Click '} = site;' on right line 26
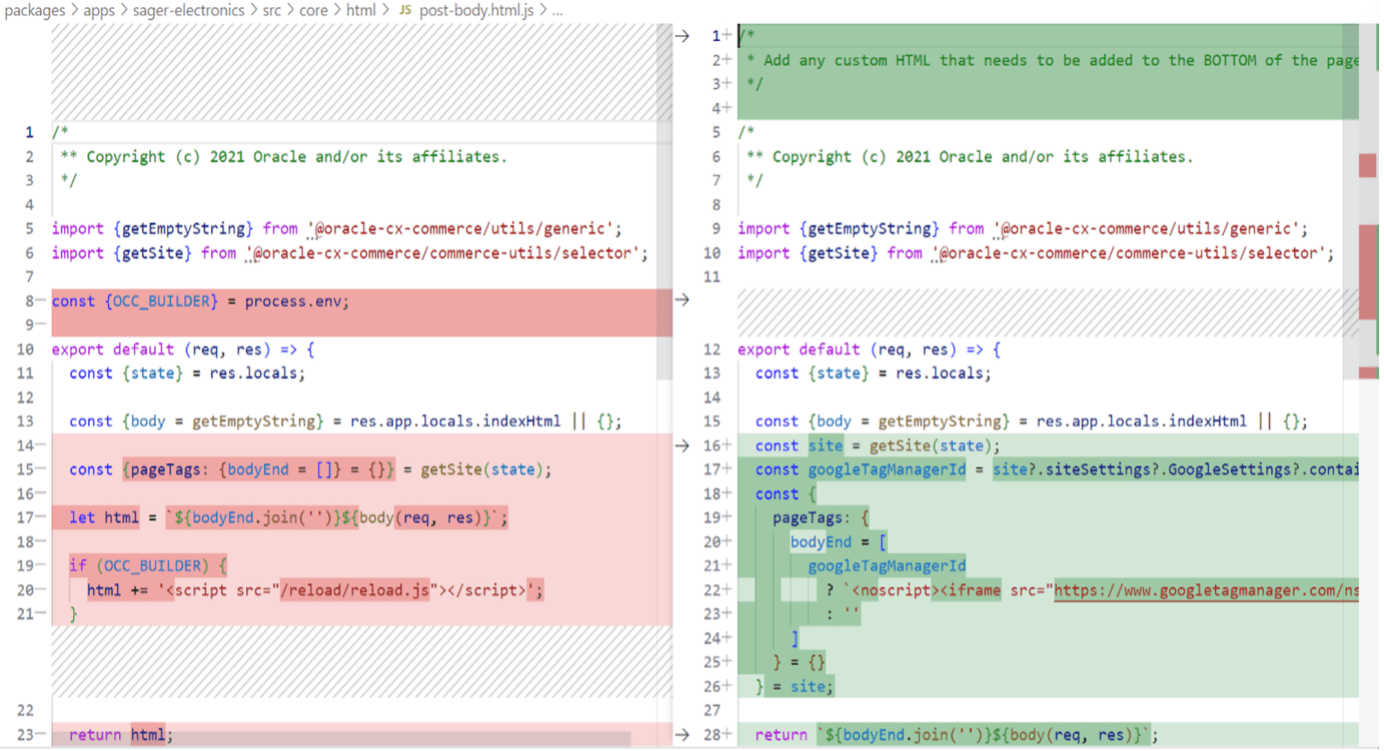Screen dimensions: 1384x751 click(794, 687)
